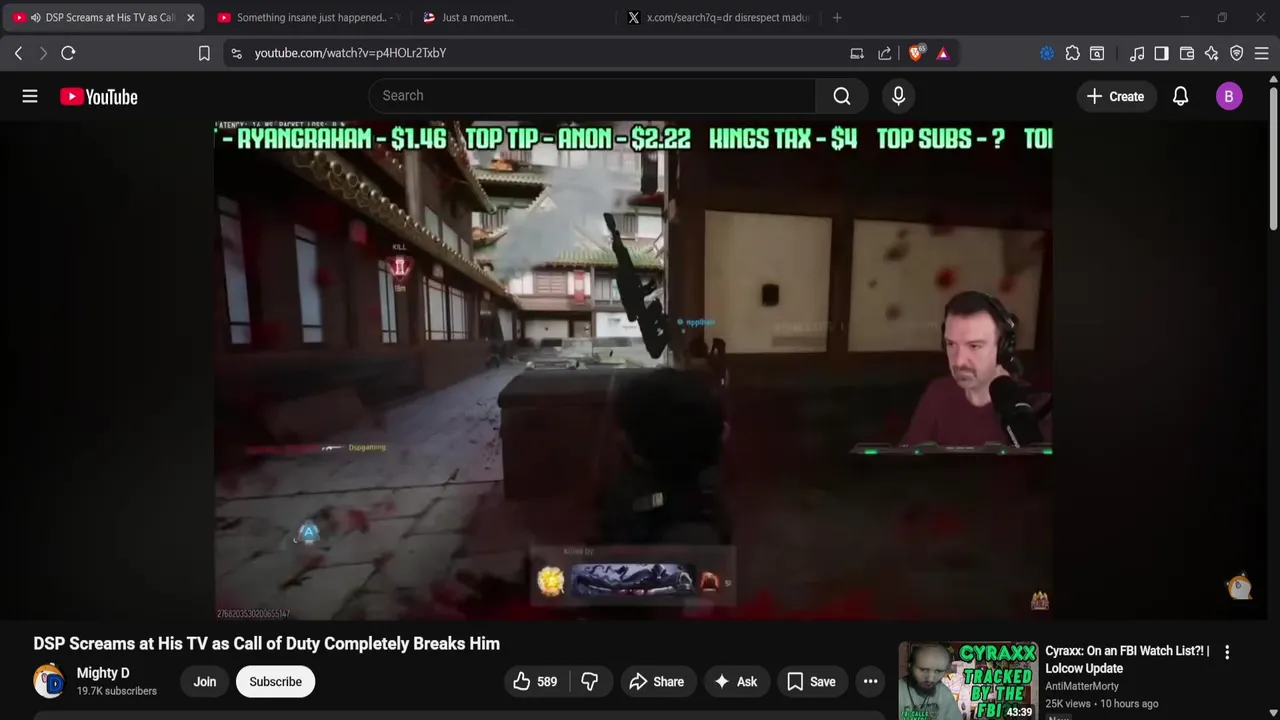Install or cast screen icon in address bar
This screenshot has width=1280, height=720.
857,53
